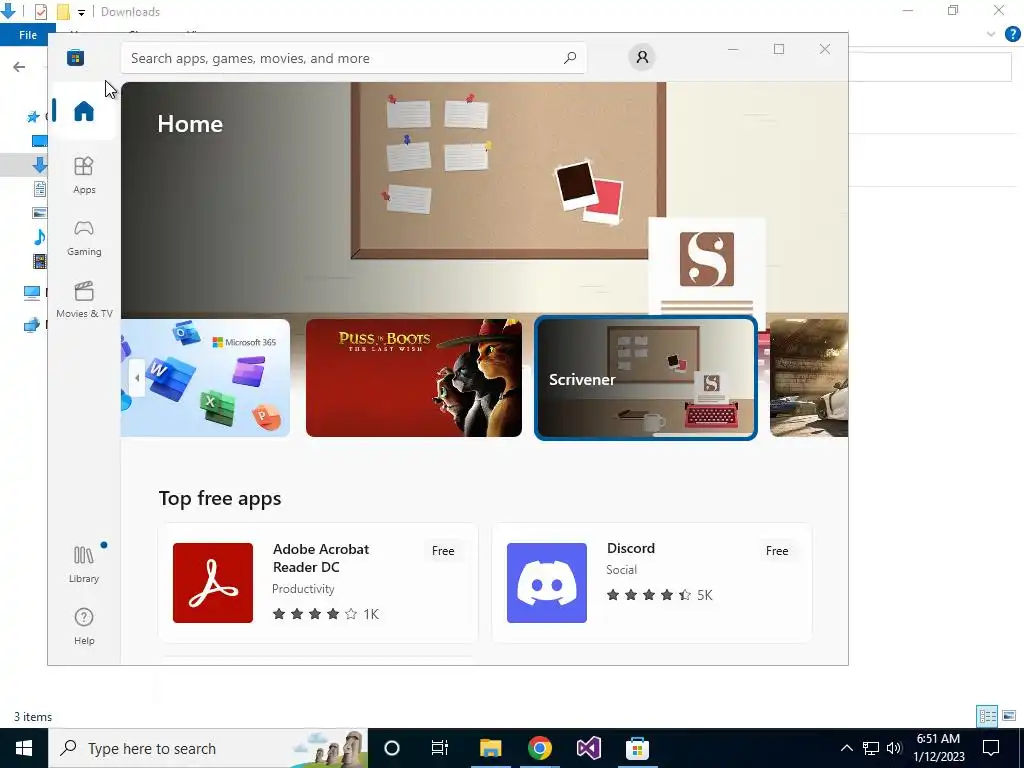Open Cortana from the taskbar
This screenshot has width=1024, height=768.
point(391,748)
